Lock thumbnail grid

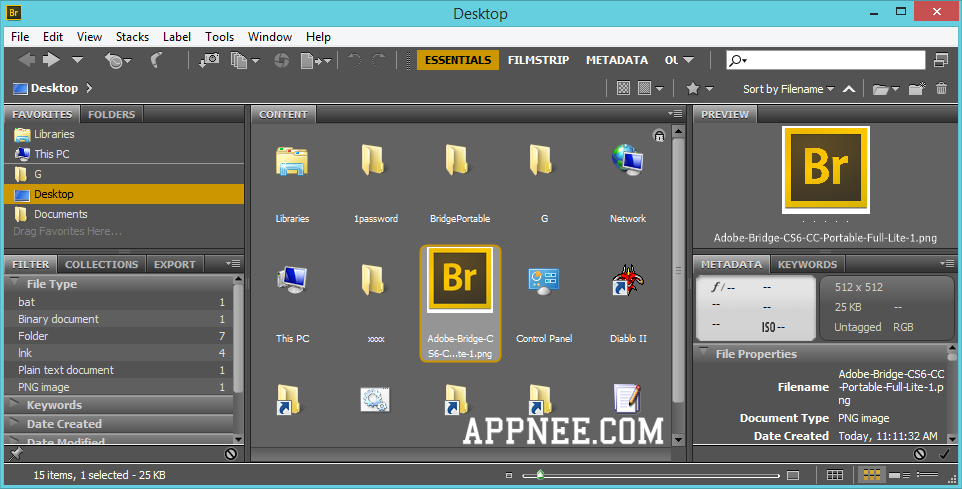[834, 475]
